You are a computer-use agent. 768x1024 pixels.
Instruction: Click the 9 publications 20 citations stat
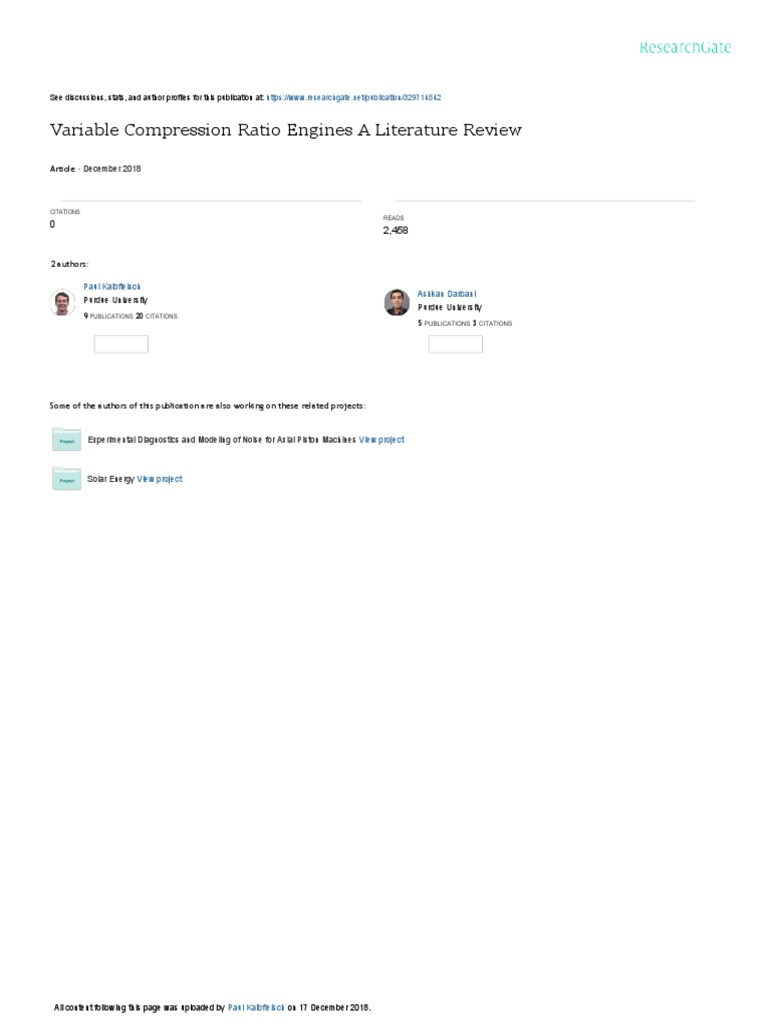131,316
